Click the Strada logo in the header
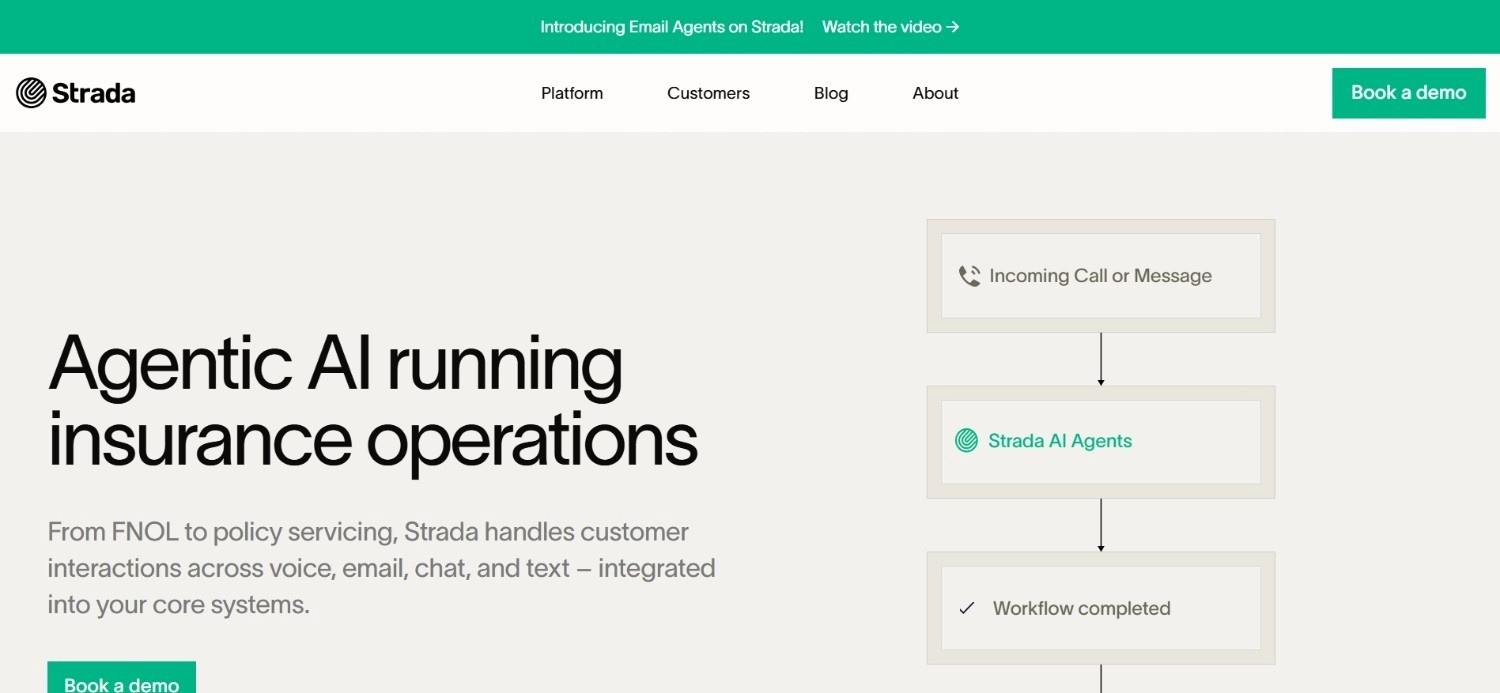Viewport: 1500px width, 693px height. click(x=76, y=93)
